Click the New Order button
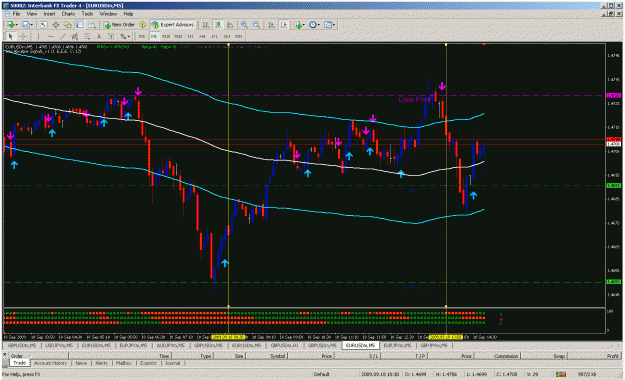This screenshot has width=625, height=380. [x=119, y=25]
